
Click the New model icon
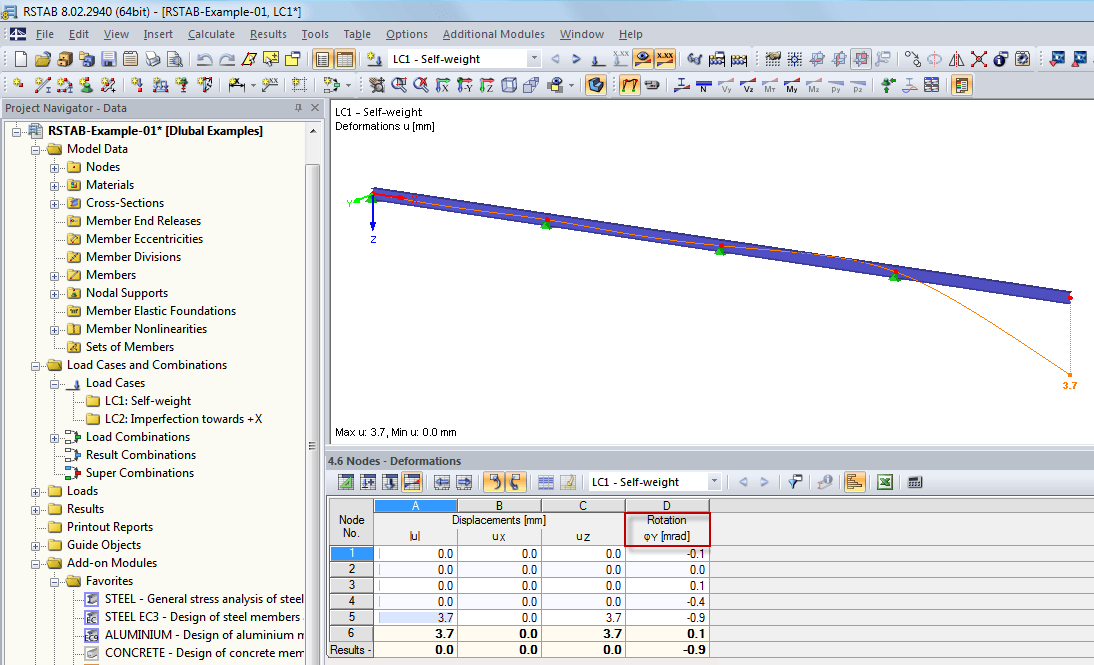[x=21, y=59]
